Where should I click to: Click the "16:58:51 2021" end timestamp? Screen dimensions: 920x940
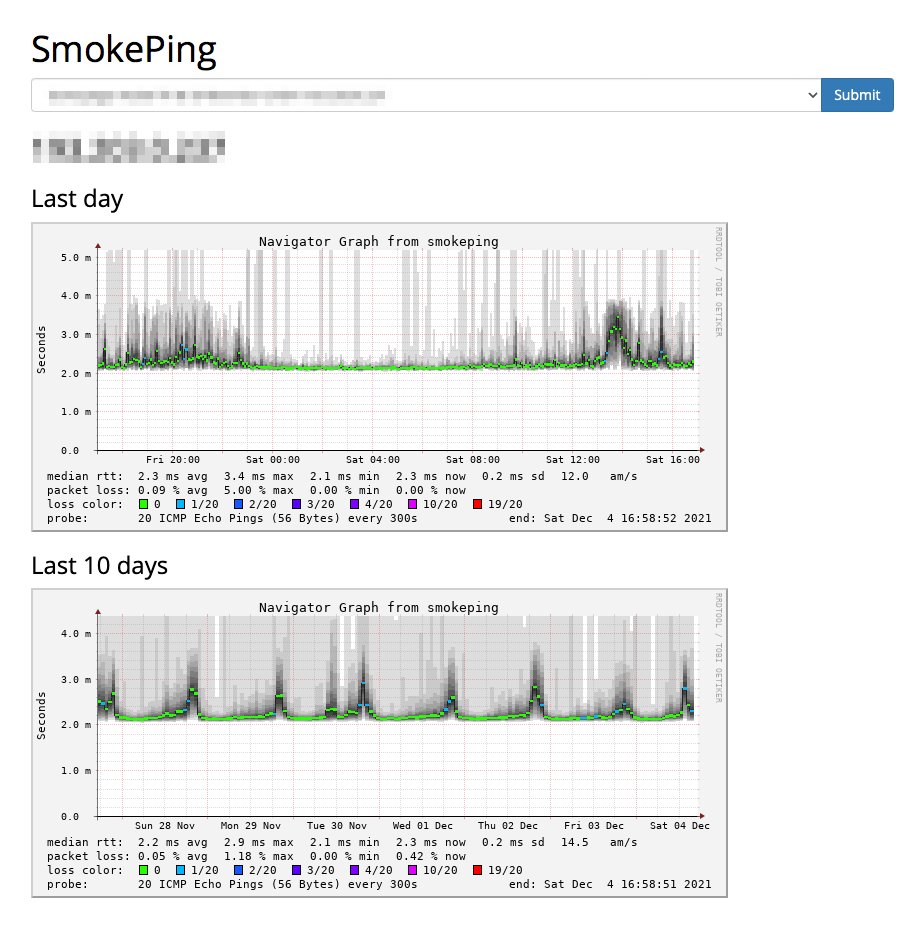click(x=666, y=884)
